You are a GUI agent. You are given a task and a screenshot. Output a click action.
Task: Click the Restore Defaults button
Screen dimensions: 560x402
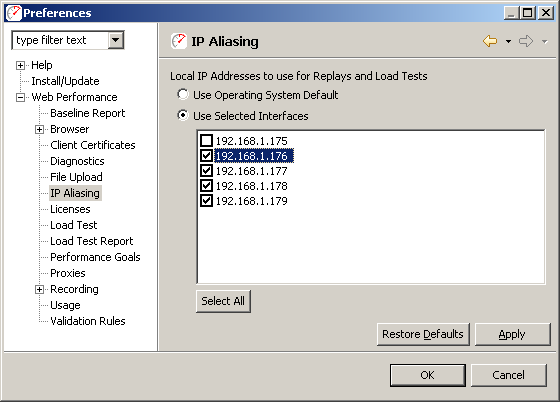point(423,334)
